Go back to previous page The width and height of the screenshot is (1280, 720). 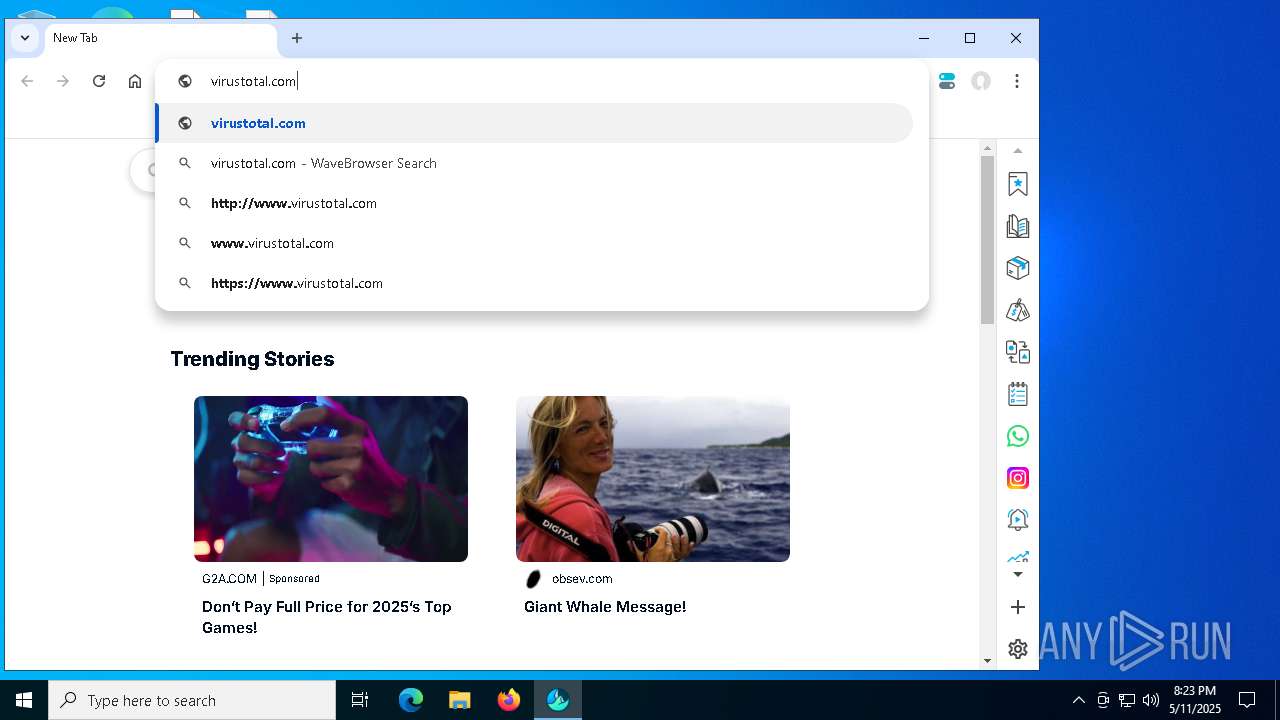pos(27,81)
